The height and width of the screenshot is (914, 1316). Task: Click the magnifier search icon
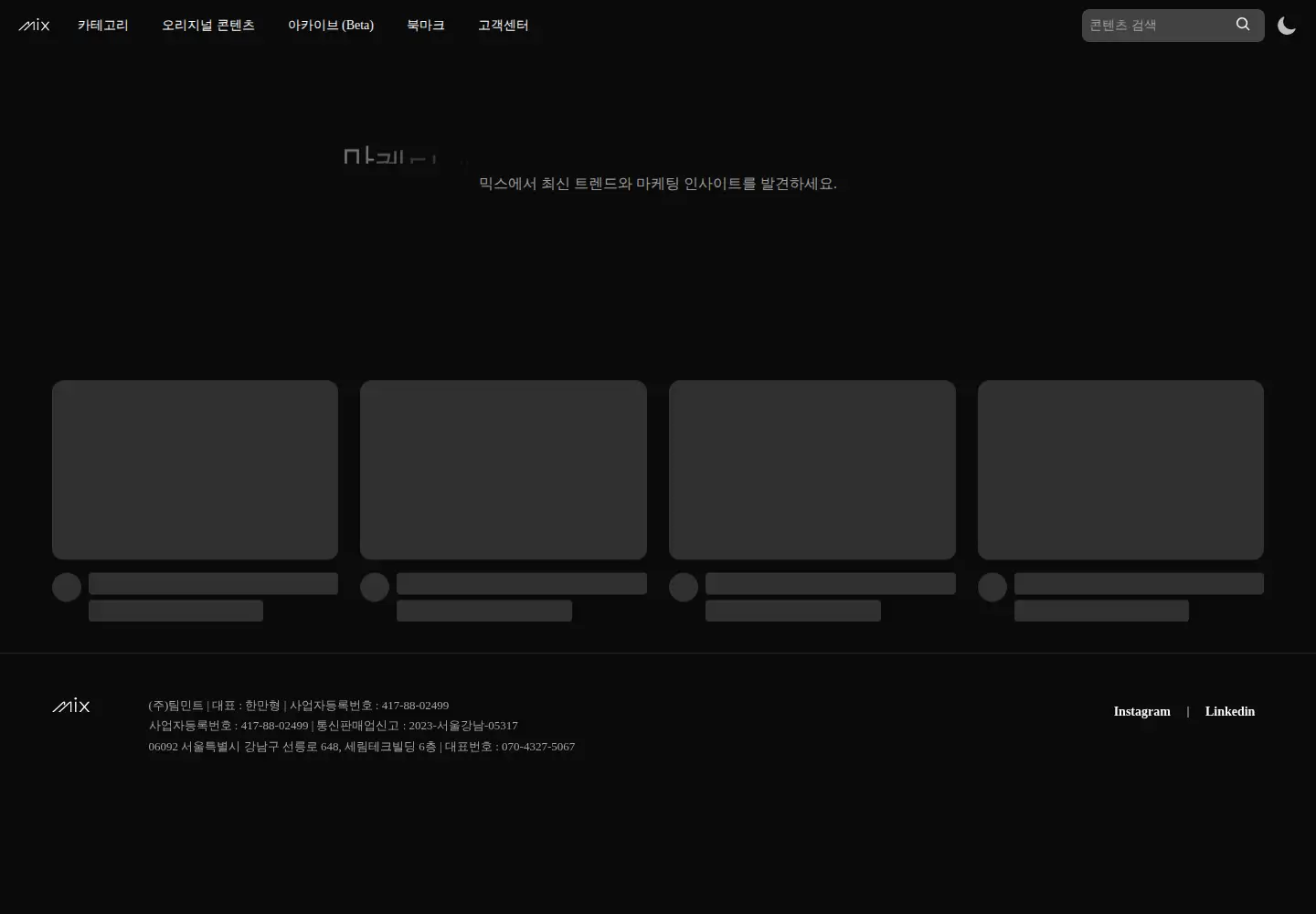pyautogui.click(x=1243, y=25)
